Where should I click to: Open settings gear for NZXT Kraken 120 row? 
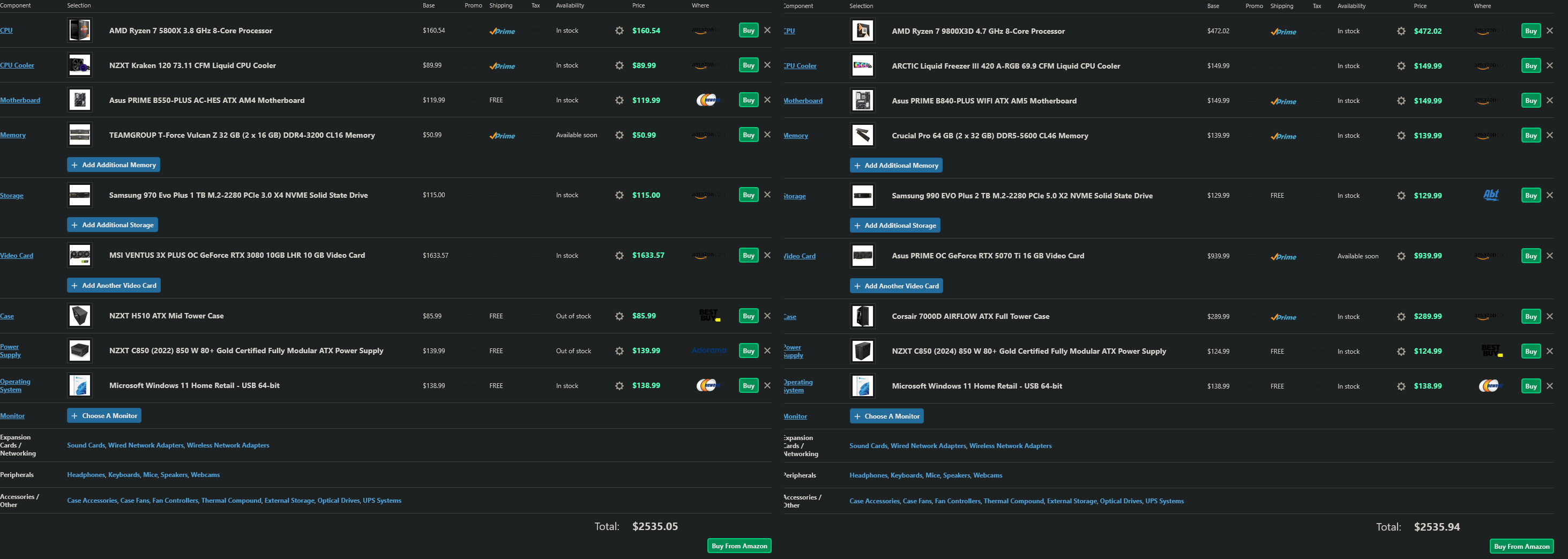(x=619, y=65)
